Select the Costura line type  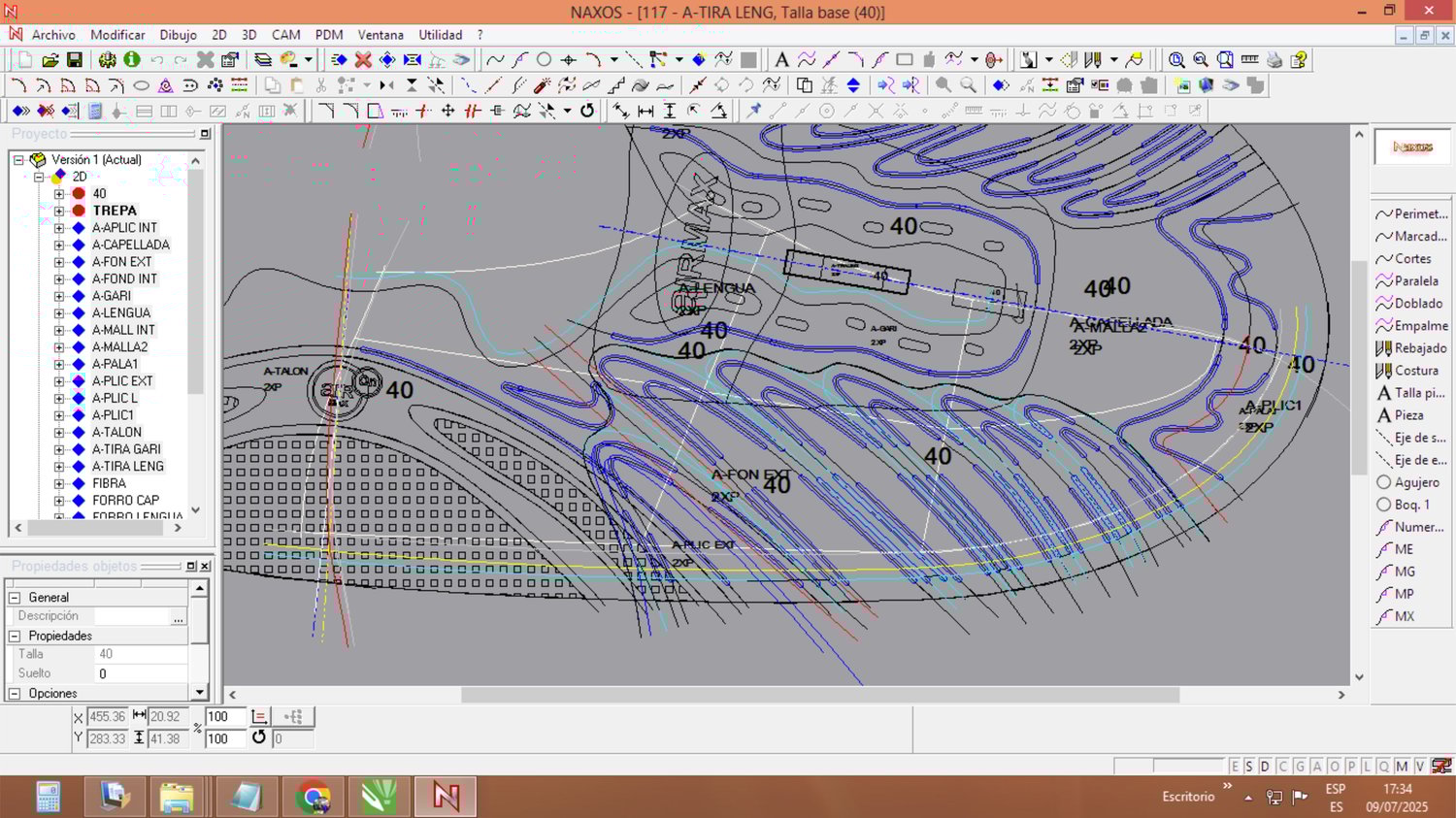(1414, 371)
